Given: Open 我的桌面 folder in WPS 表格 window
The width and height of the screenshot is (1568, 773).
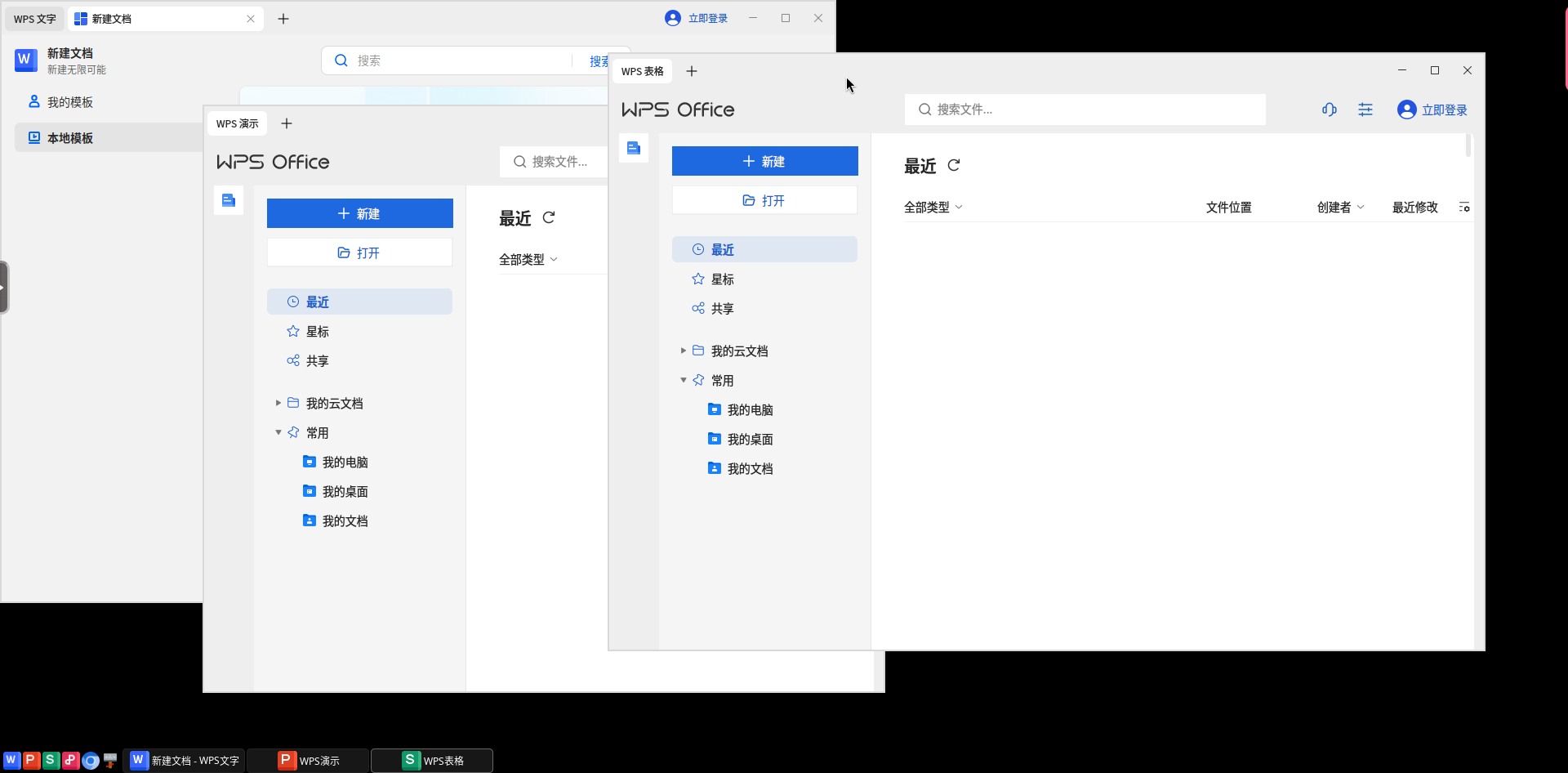Looking at the screenshot, I should tap(741, 439).
